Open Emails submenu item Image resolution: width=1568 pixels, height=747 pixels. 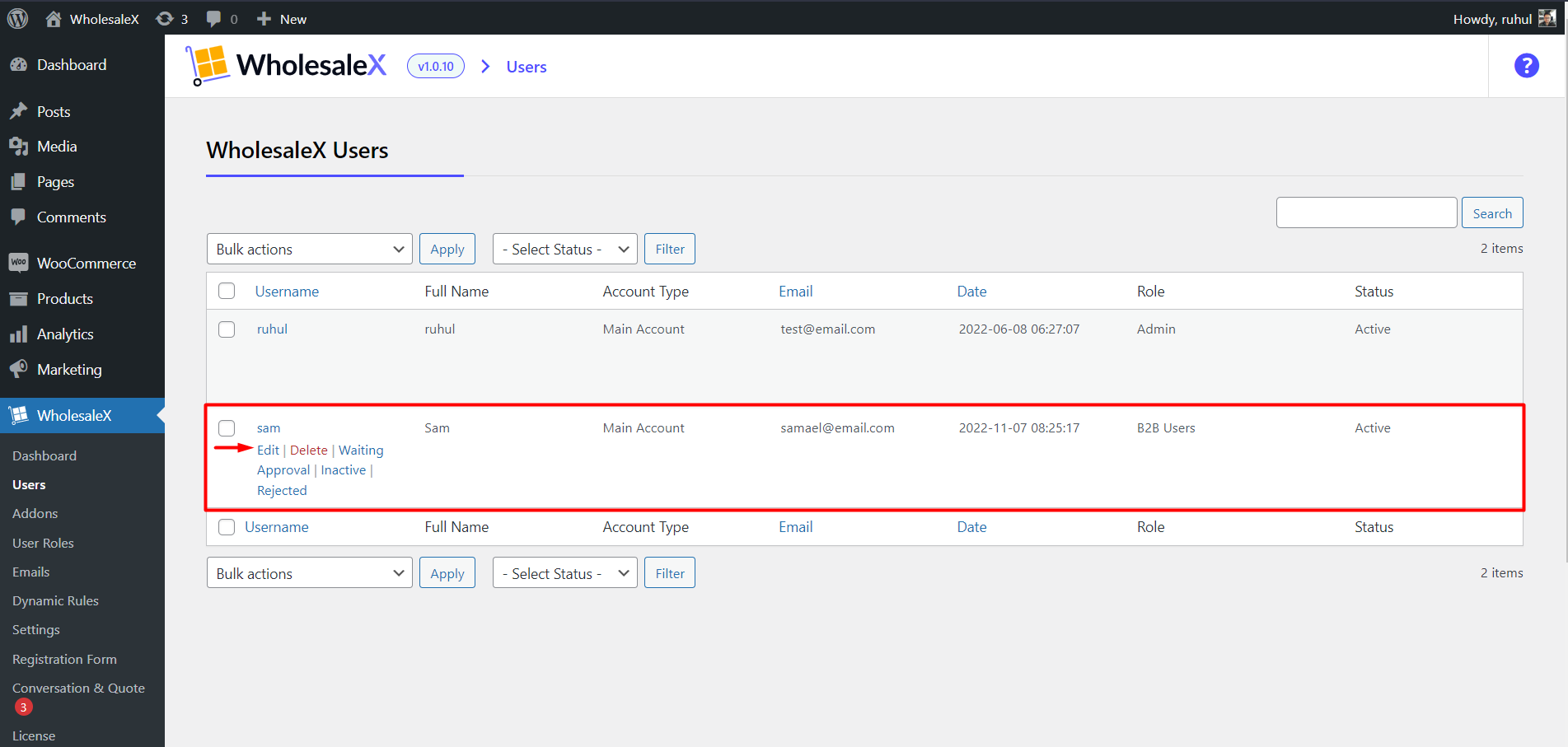31,572
